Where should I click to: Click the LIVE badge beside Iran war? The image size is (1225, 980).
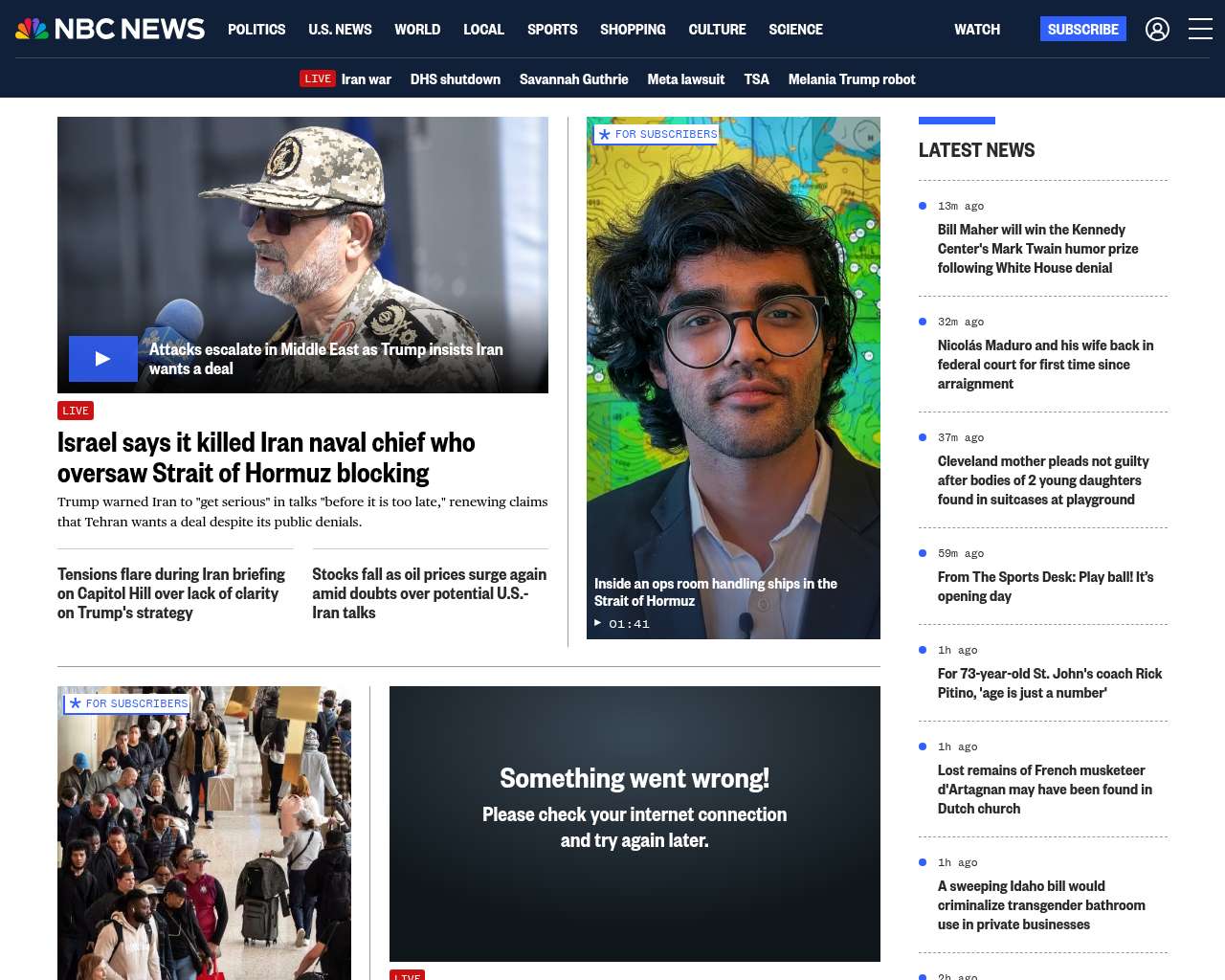click(318, 79)
